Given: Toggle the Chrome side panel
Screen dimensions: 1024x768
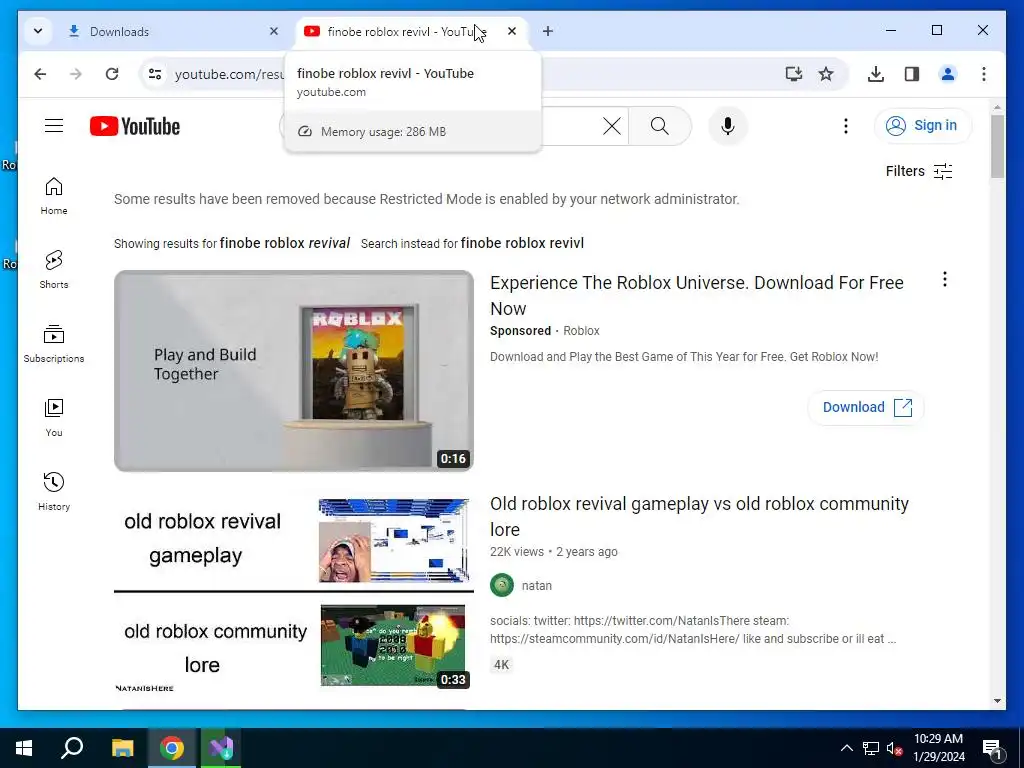Looking at the screenshot, I should coord(912,74).
